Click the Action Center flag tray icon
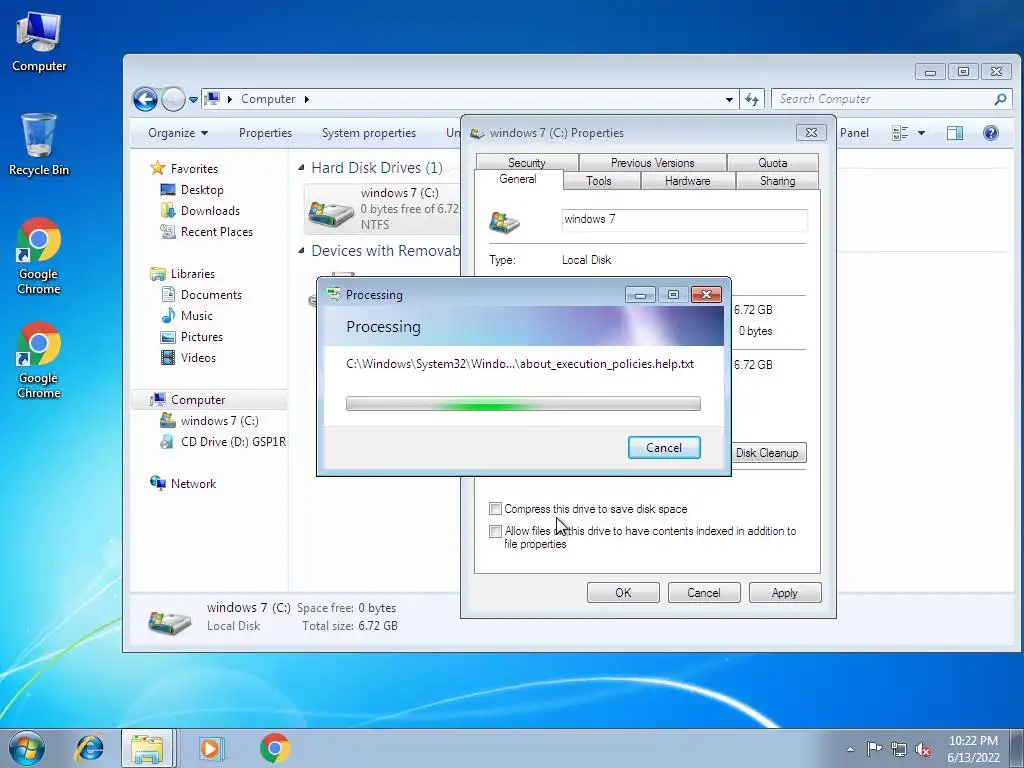The width and height of the screenshot is (1024, 768). 874,748
